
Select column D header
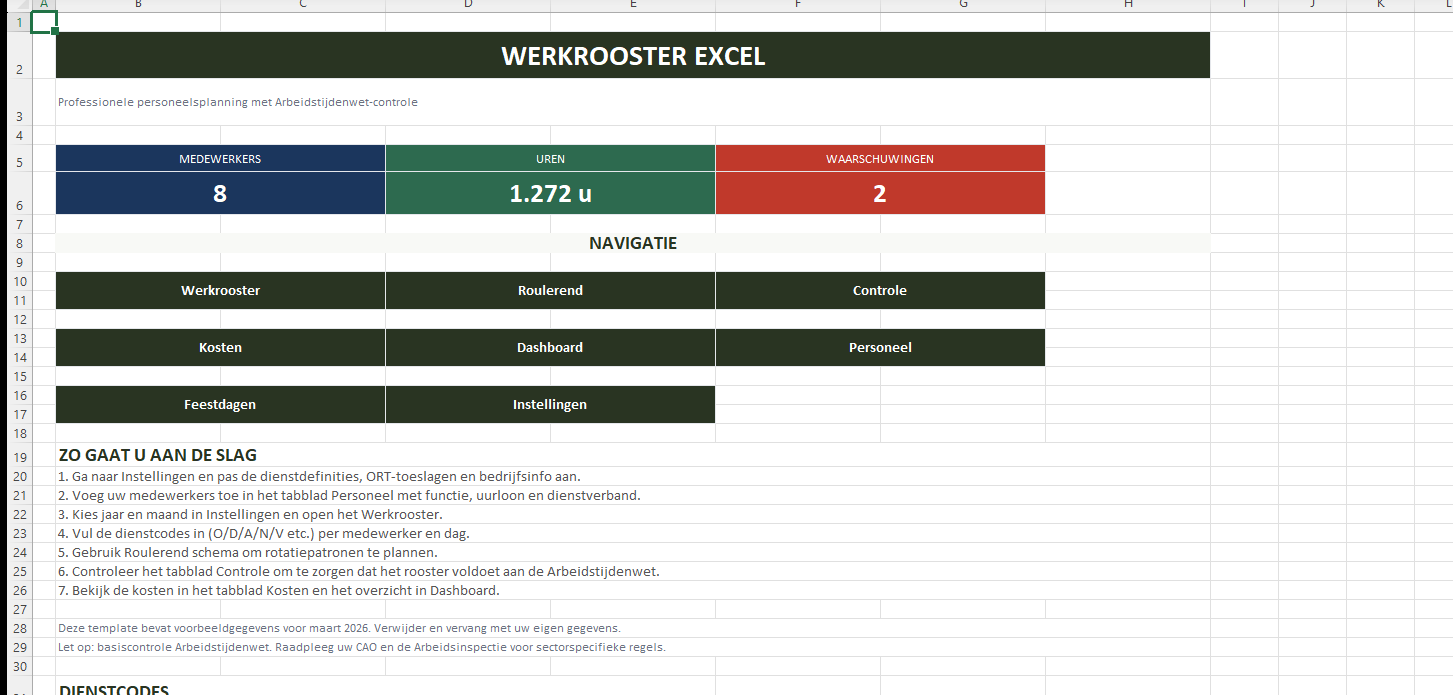(467, 5)
